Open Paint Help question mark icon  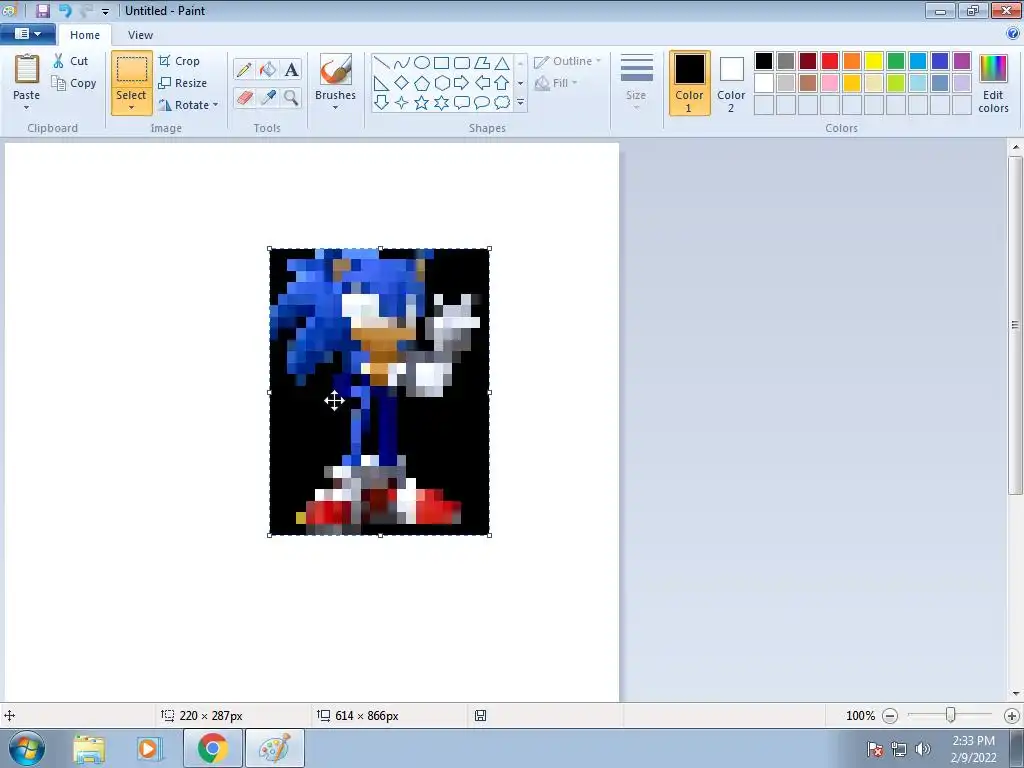(1013, 34)
